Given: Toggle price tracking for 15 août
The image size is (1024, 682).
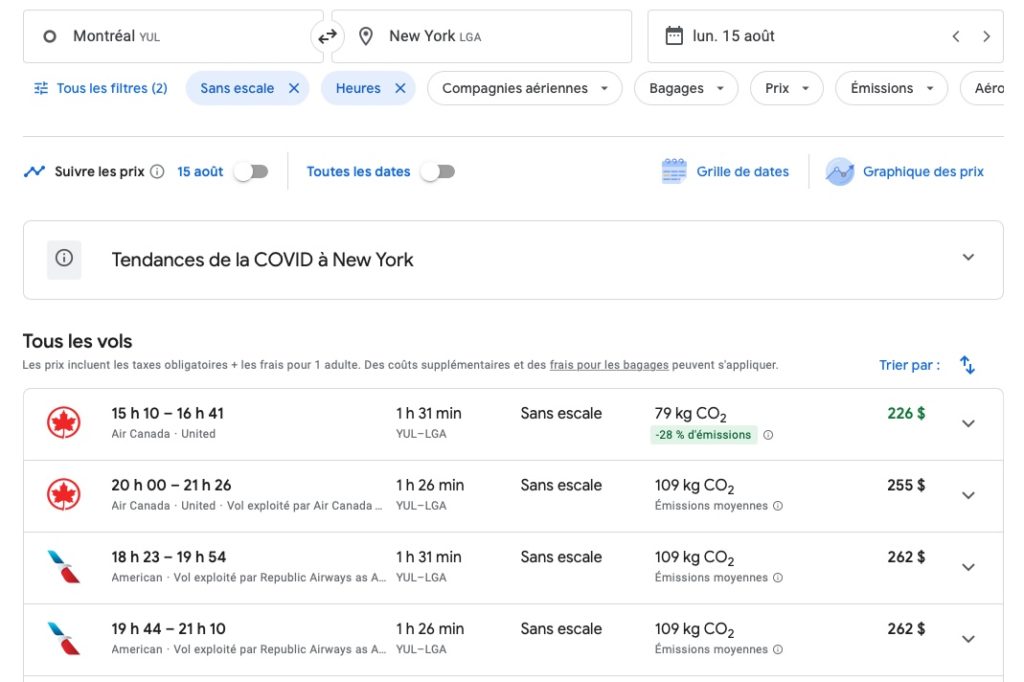Looking at the screenshot, I should (x=251, y=172).
